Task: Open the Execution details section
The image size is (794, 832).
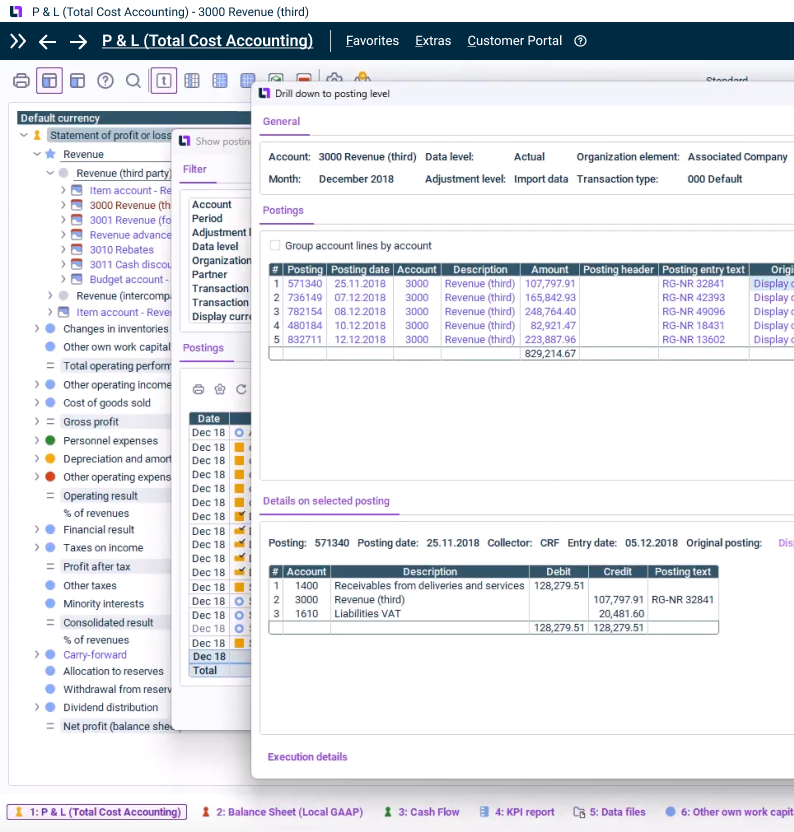Action: click(307, 757)
